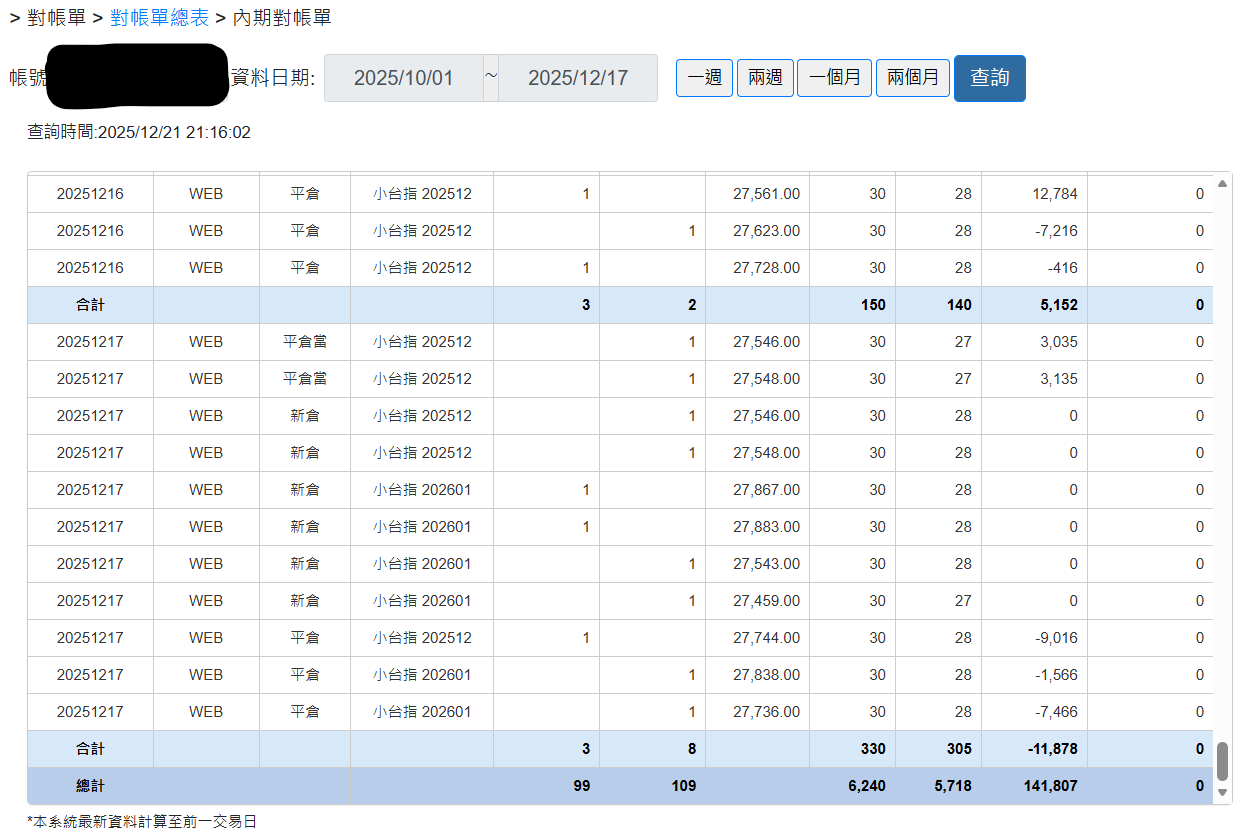
Task: Select the 合計 row showing -11,878
Action: (620, 749)
